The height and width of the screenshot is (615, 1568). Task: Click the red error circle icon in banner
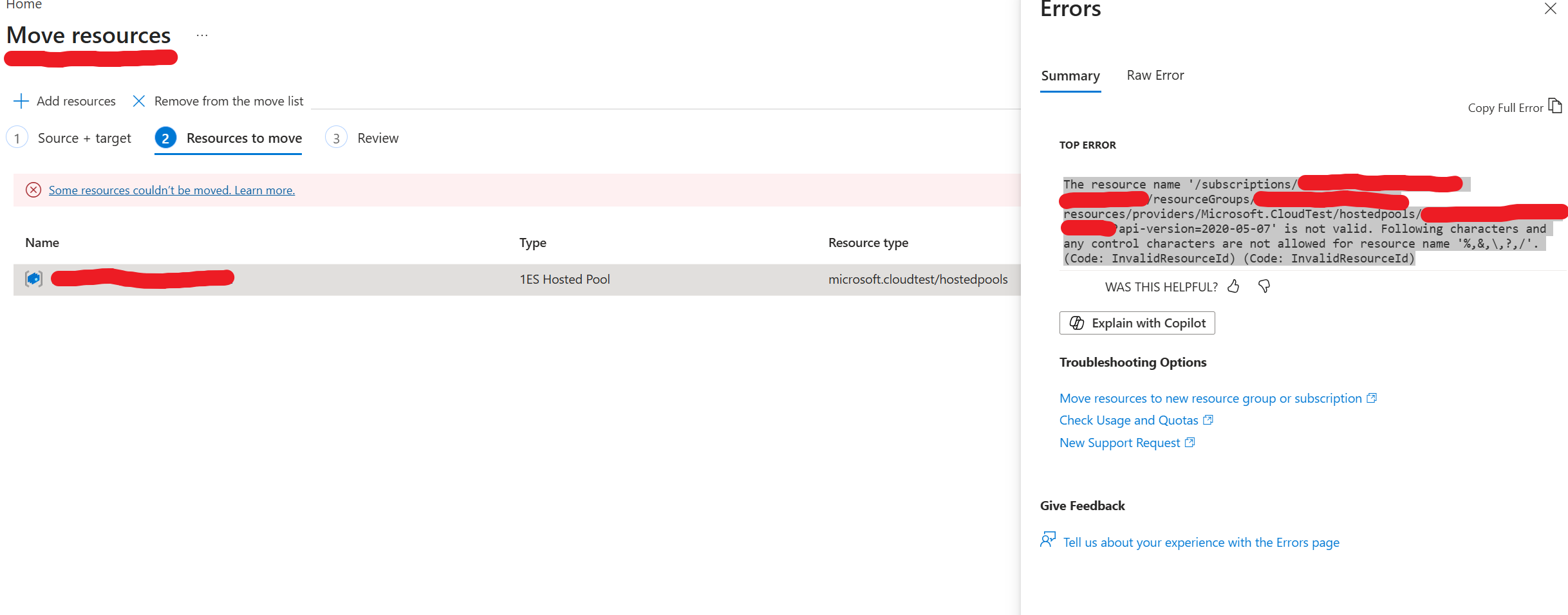click(x=33, y=190)
